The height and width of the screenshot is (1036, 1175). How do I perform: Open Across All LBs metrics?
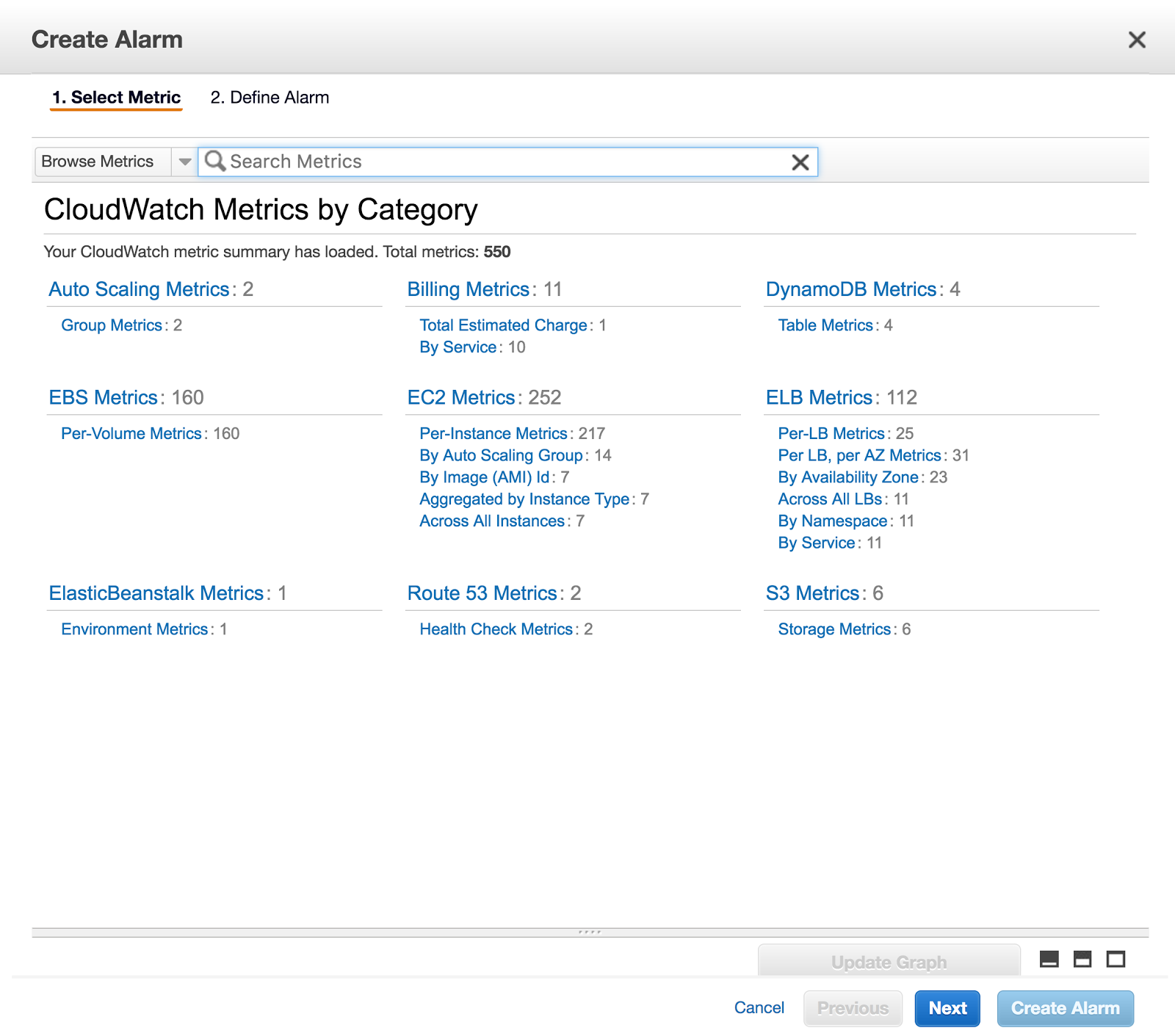[x=830, y=499]
